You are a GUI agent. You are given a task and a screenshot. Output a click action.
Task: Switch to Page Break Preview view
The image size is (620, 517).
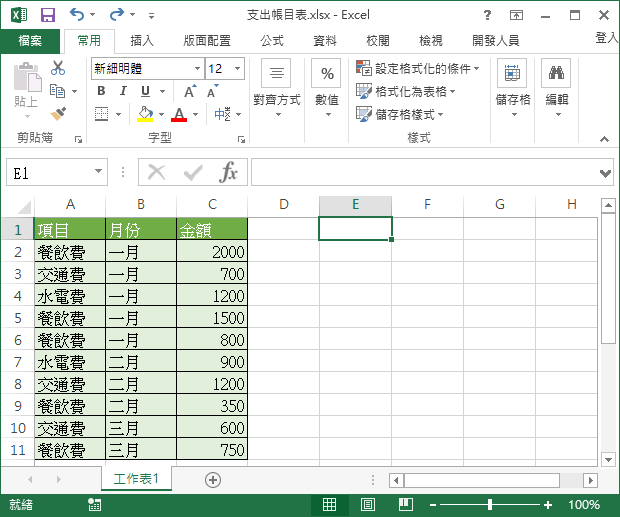pos(406,505)
